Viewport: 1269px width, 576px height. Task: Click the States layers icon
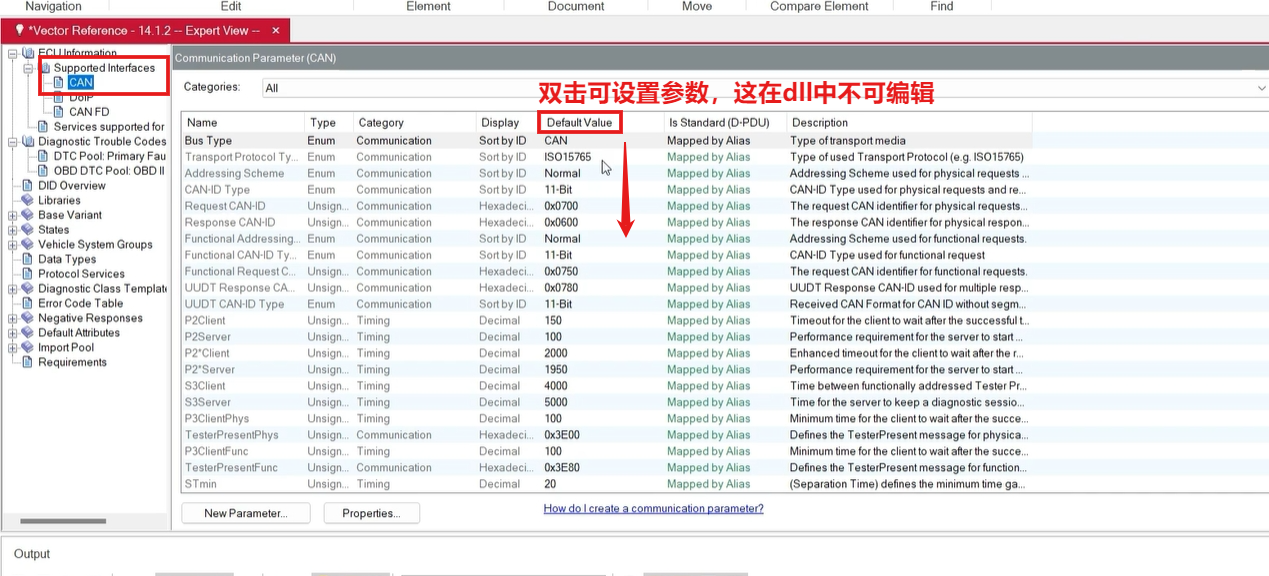(x=28, y=230)
